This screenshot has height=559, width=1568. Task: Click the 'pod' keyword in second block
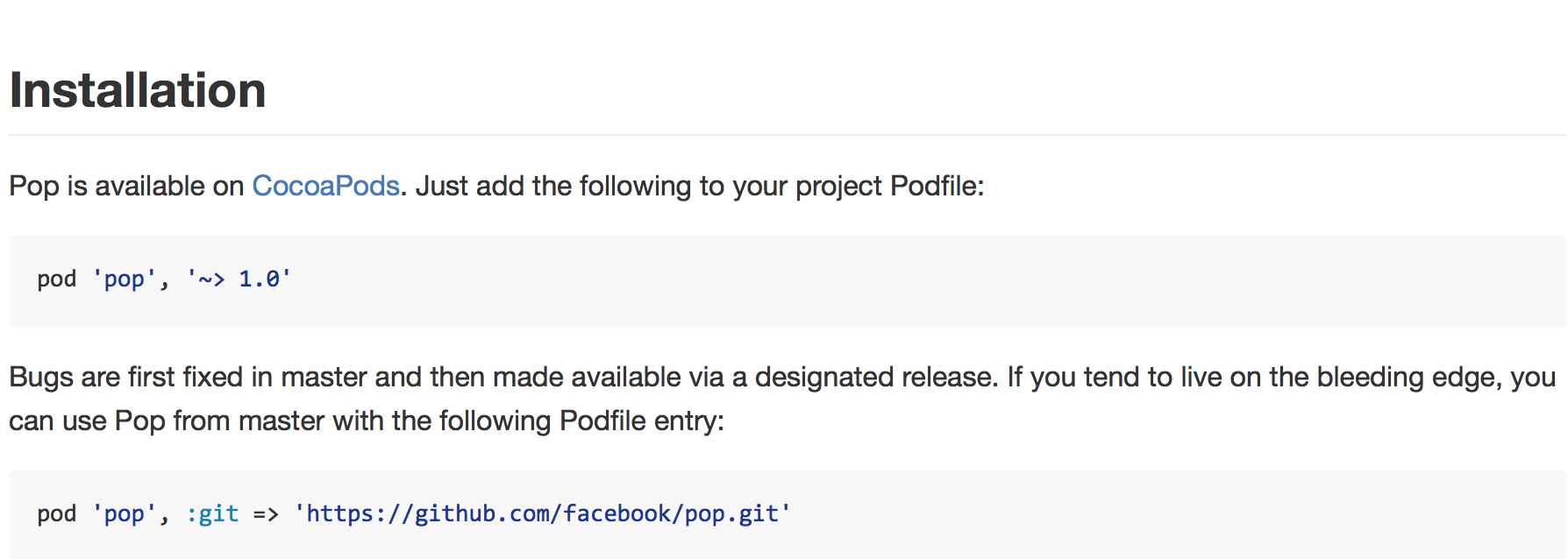pos(57,514)
